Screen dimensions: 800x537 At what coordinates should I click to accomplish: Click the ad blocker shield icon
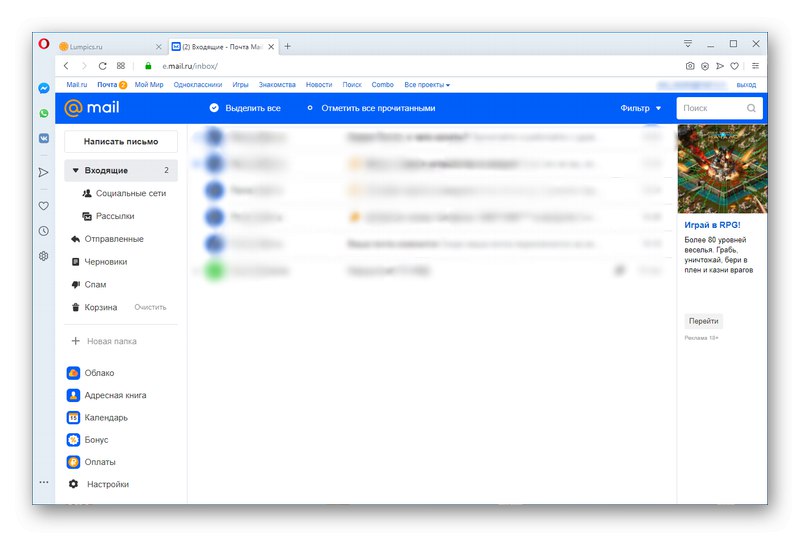[705, 66]
